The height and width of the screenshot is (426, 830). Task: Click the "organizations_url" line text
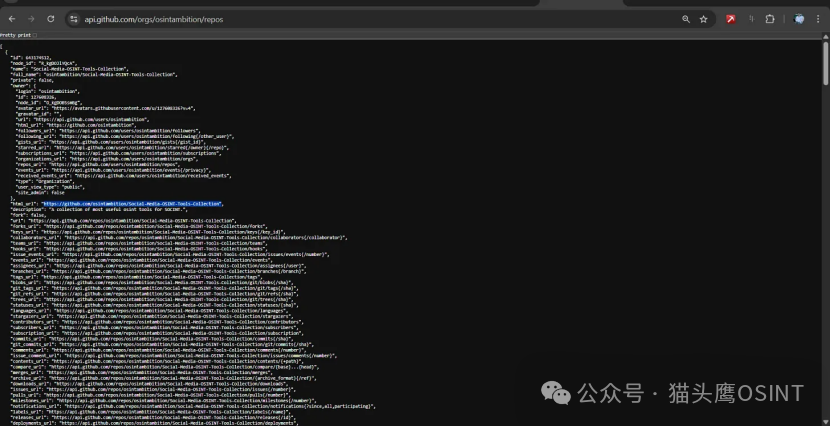tap(107, 159)
